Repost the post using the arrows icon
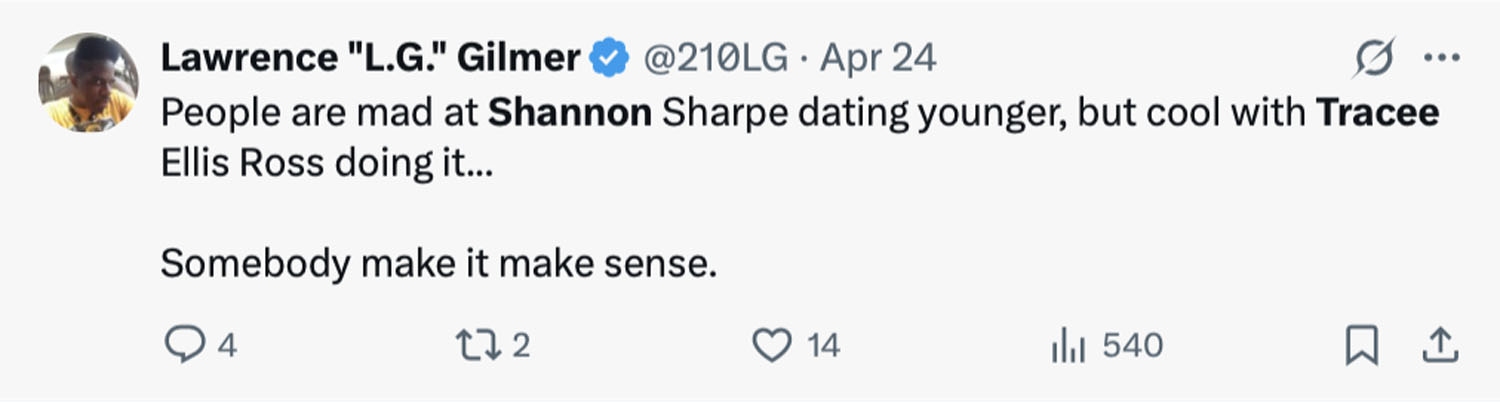Image resolution: width=1500 pixels, height=403 pixels. (x=479, y=346)
